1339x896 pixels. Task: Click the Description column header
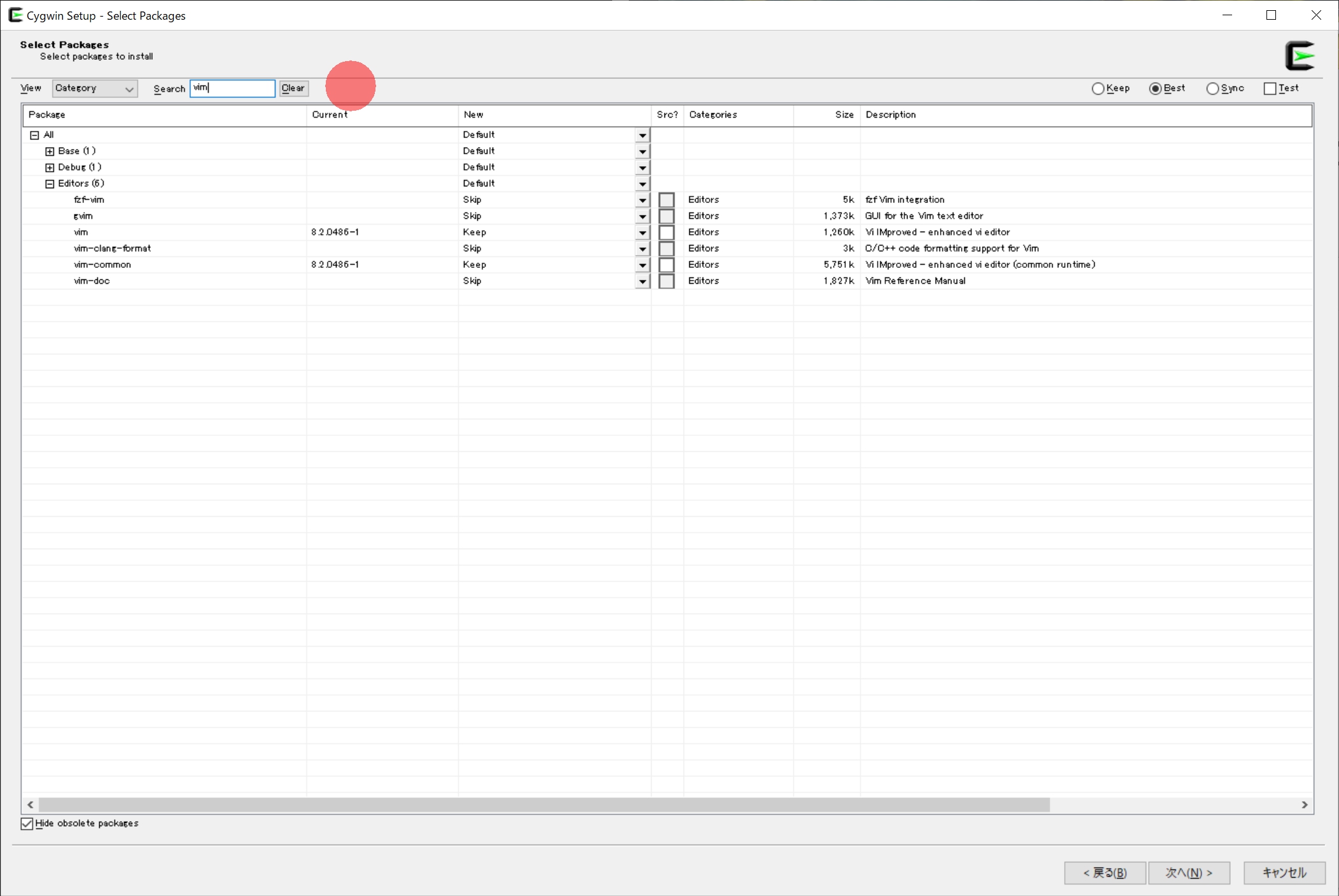click(1086, 115)
